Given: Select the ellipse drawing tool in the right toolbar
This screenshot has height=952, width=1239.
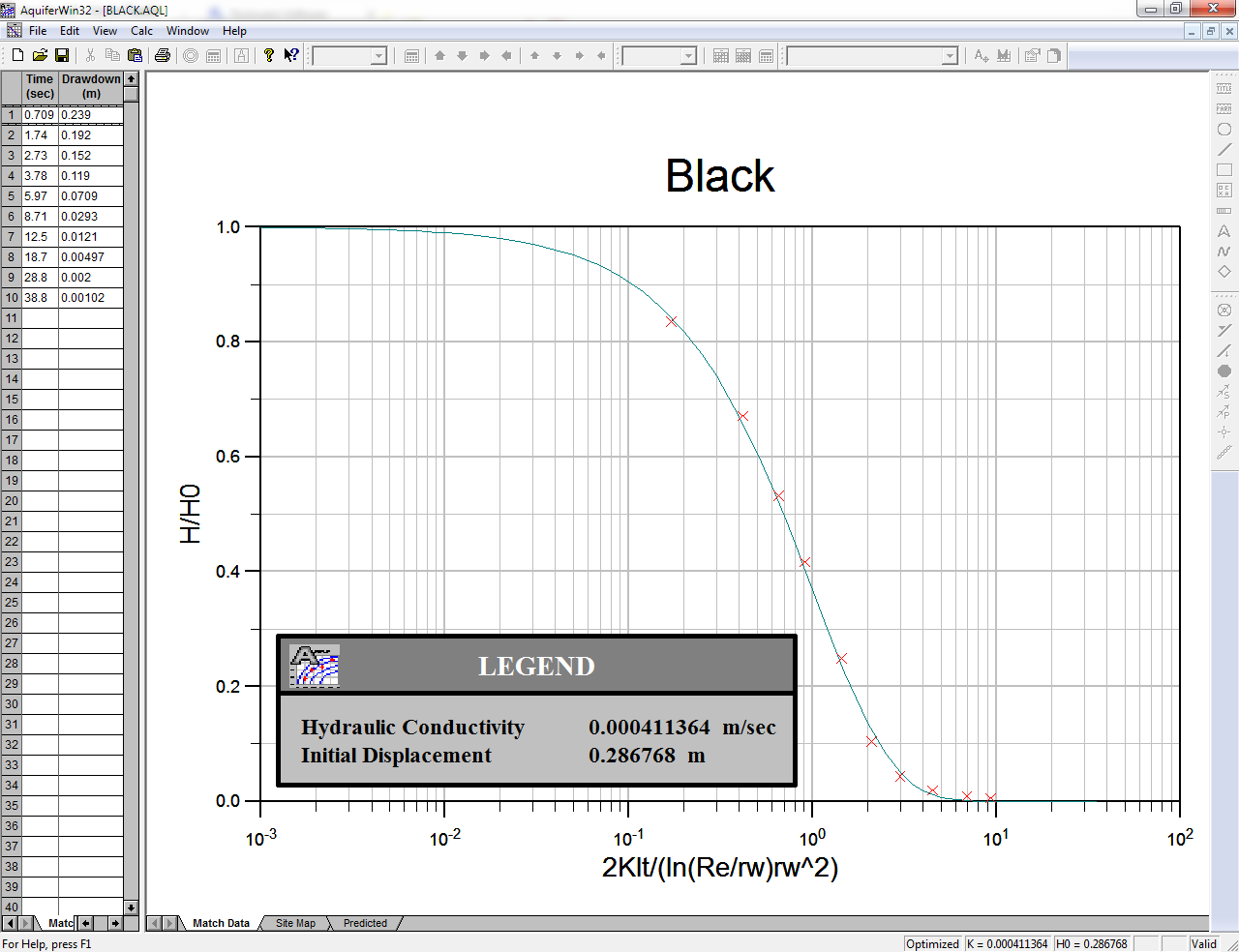Looking at the screenshot, I should 1224,130.
